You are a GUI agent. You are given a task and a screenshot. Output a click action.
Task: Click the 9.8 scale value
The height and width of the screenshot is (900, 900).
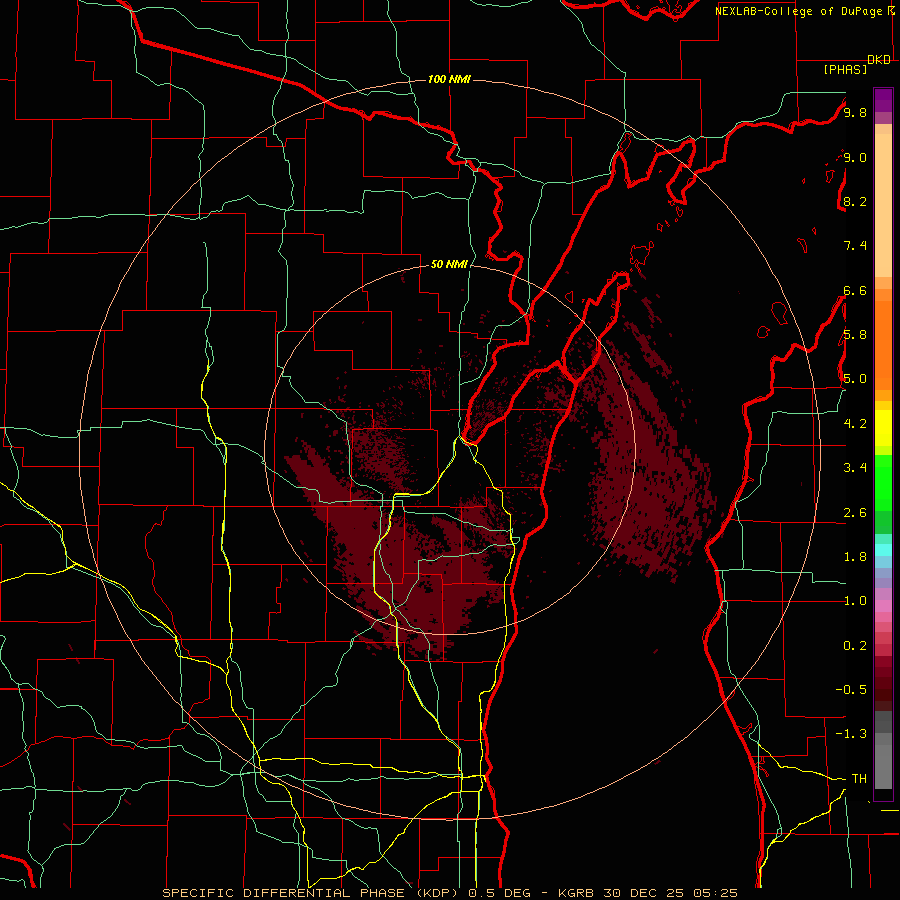click(x=855, y=113)
